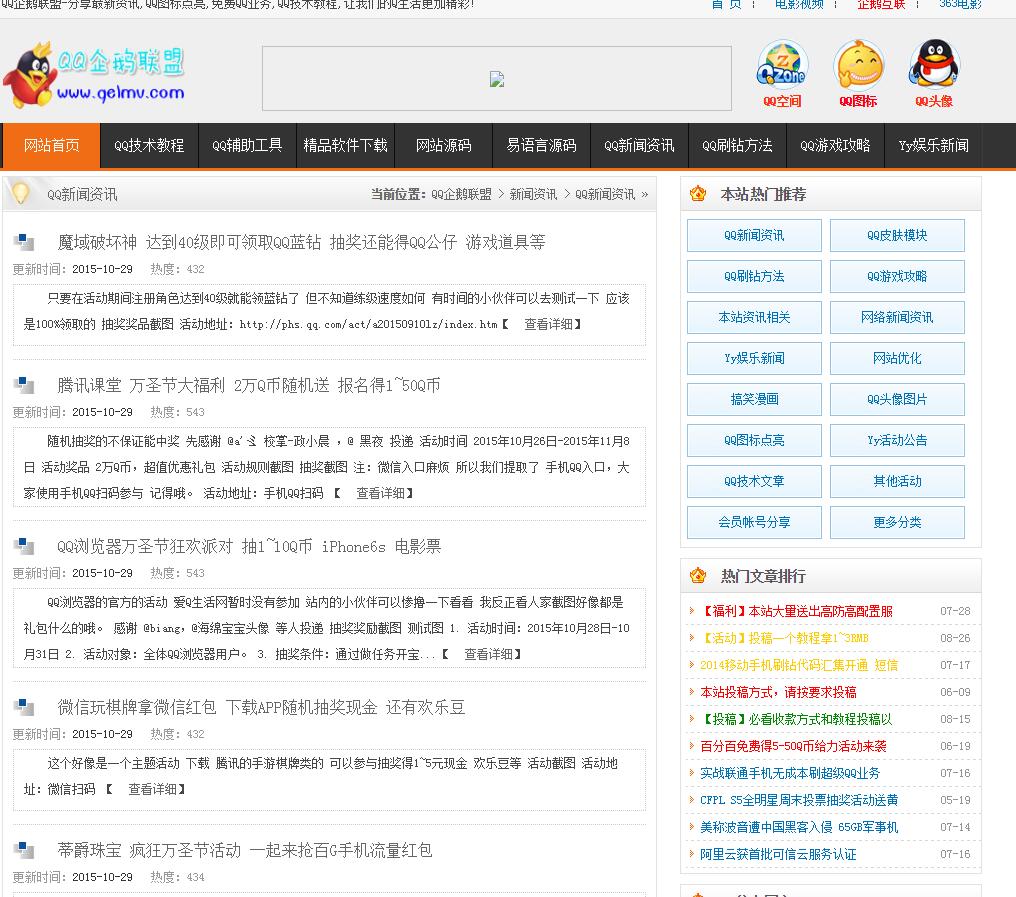The width and height of the screenshot is (1016, 897).
Task: Open 阿里云获首批可信云服务认证 link
Action: pos(778,854)
